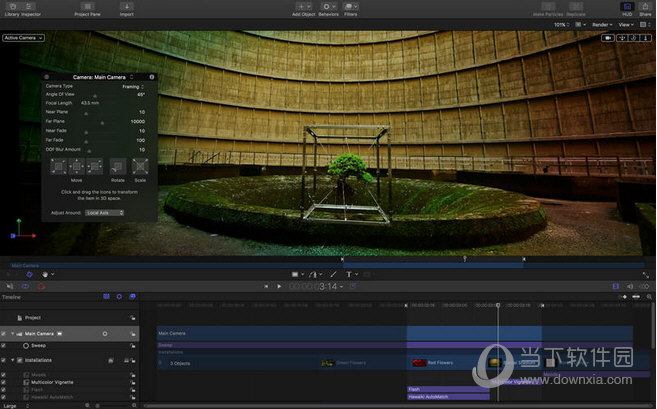Adjust Far Plane slider

click(102, 123)
